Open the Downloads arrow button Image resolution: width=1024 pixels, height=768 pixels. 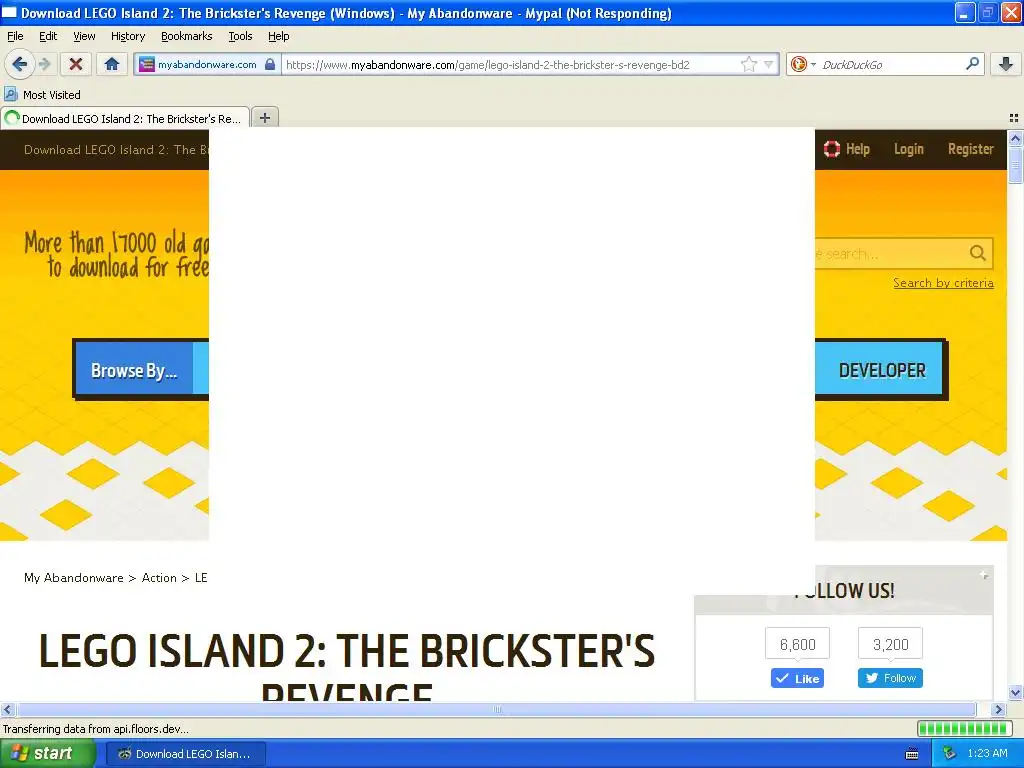click(x=1006, y=64)
